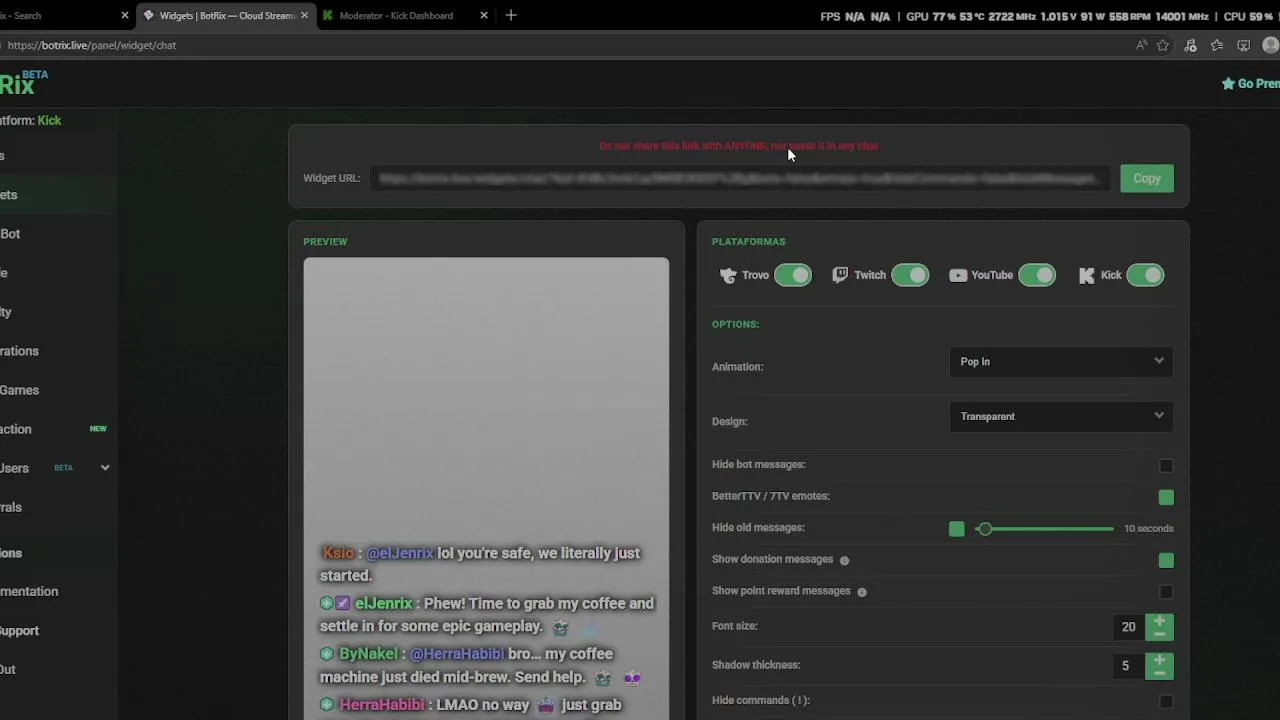Viewport: 1280px width, 720px height.
Task: Click the Twitch platform logo icon
Action: [x=840, y=275]
